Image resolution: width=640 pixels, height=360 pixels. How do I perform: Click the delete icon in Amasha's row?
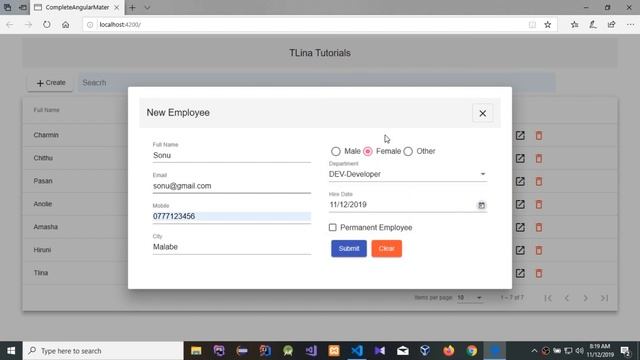539,227
